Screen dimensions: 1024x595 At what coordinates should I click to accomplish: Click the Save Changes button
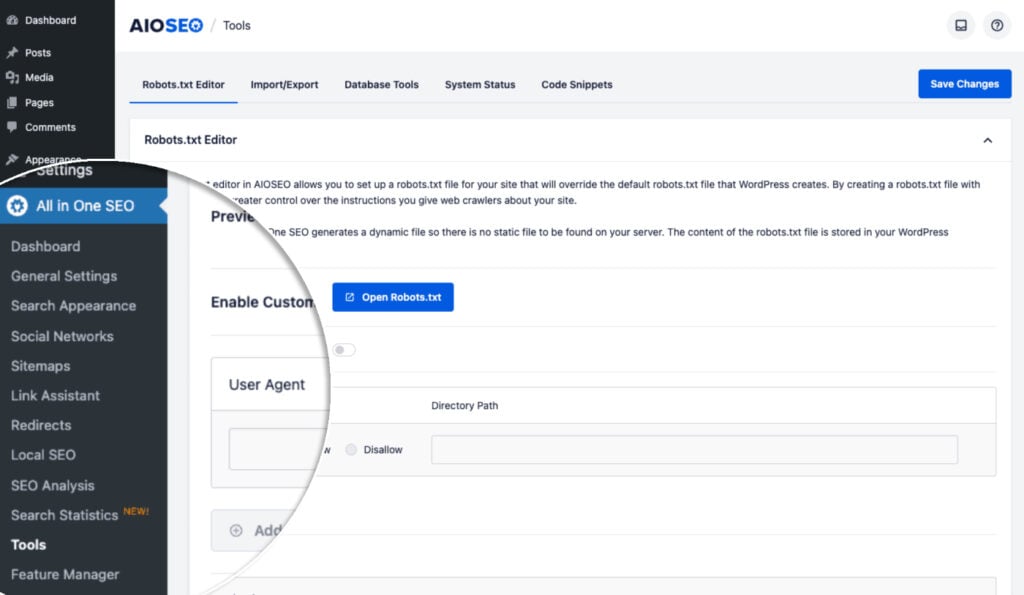pos(965,84)
